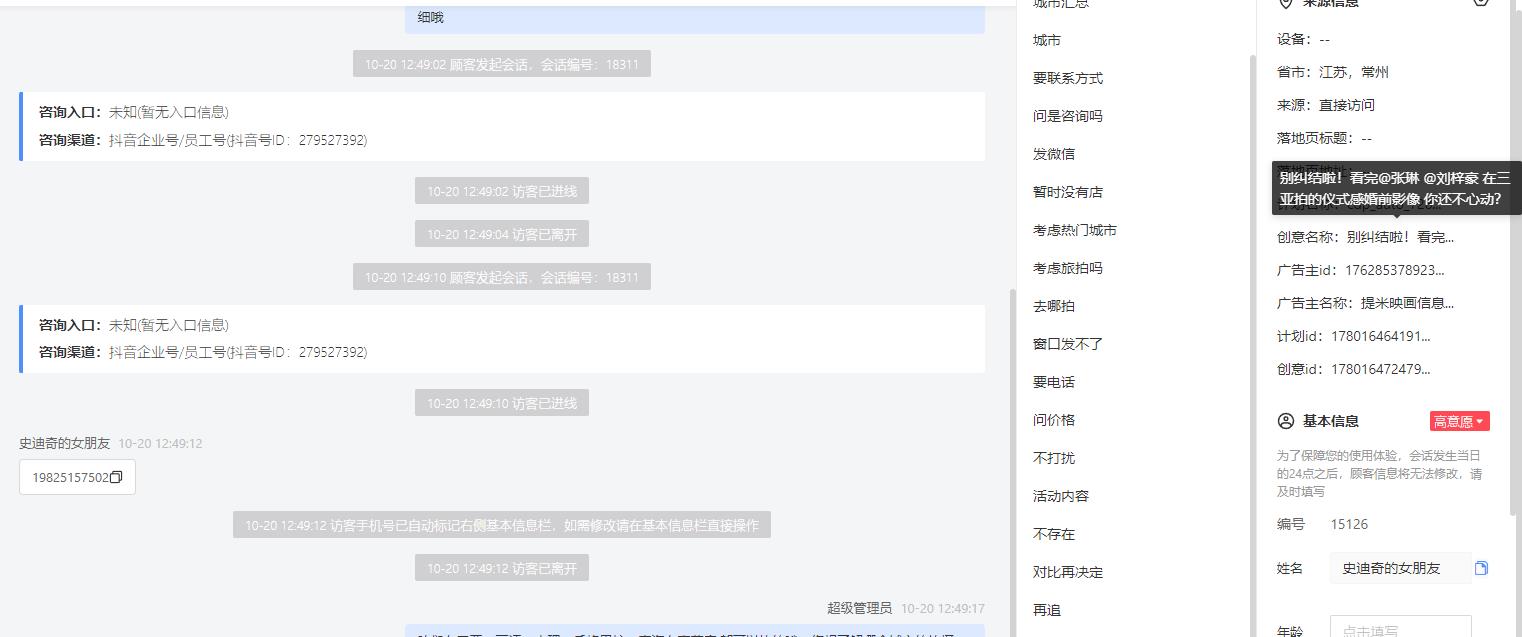The height and width of the screenshot is (637, 1522).
Task: Pick the 对比再决定 quick reply
Action: tap(1068, 572)
